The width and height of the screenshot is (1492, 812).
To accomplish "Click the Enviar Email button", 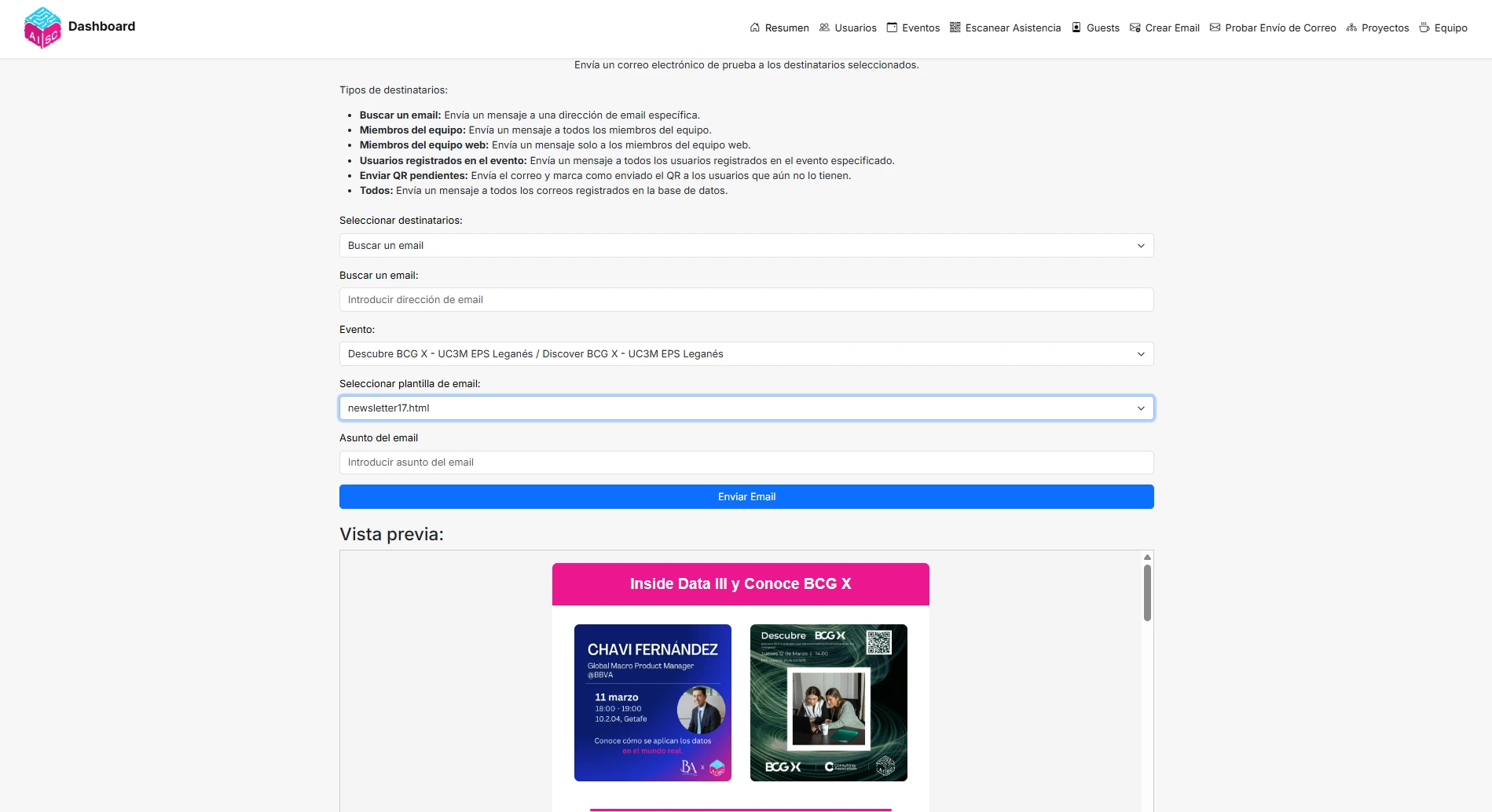I will pos(746,497).
